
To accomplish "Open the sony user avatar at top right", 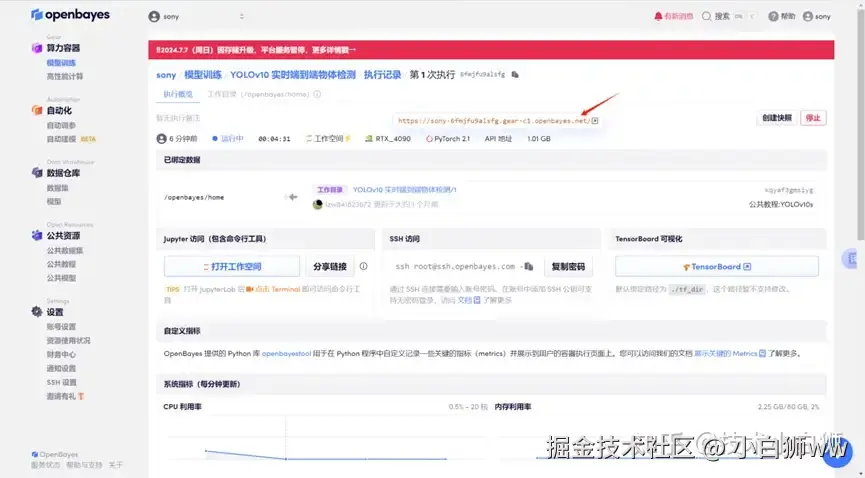I will 808,17.
